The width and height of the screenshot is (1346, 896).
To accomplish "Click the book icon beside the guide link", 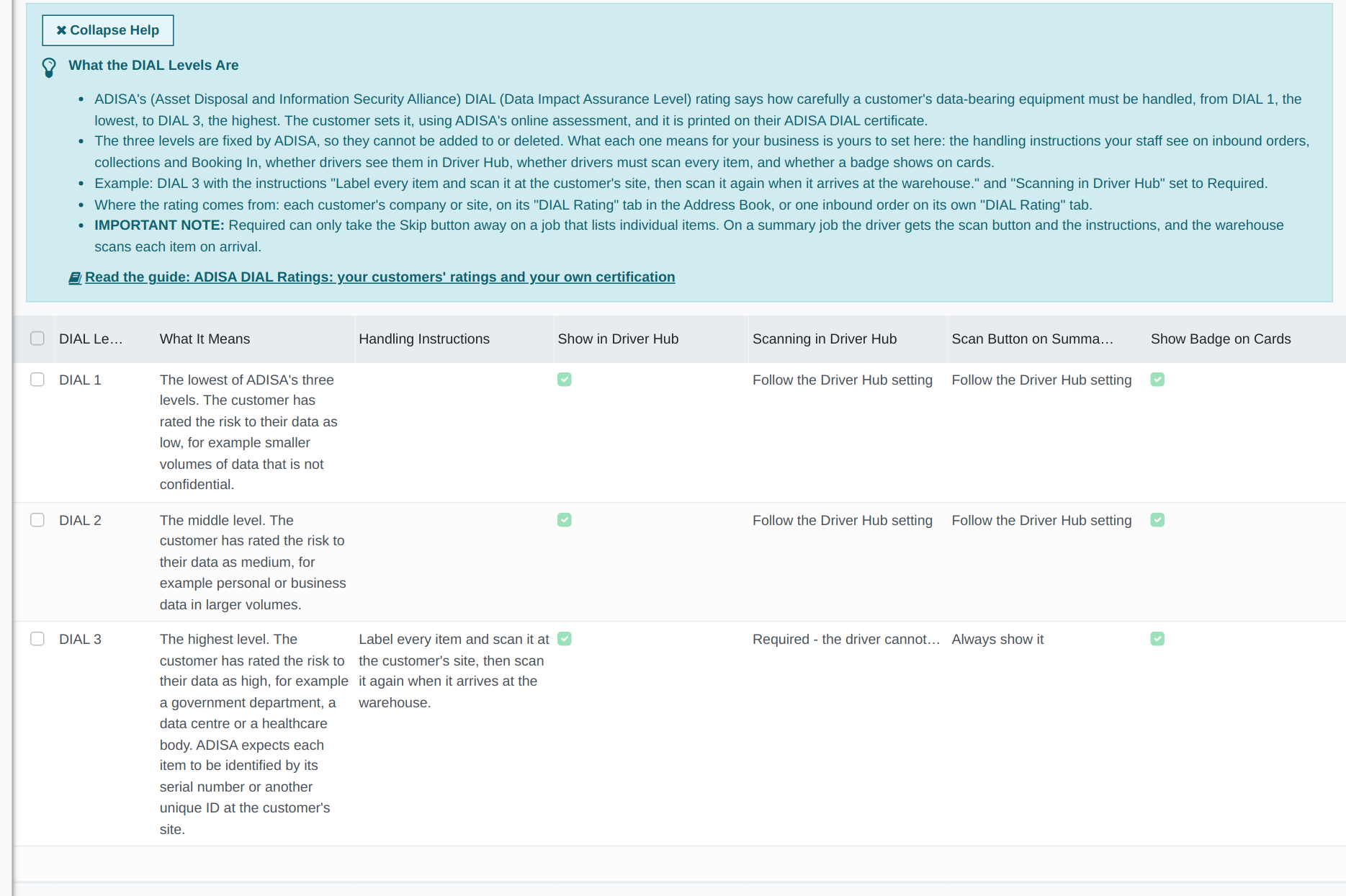I will tap(75, 278).
